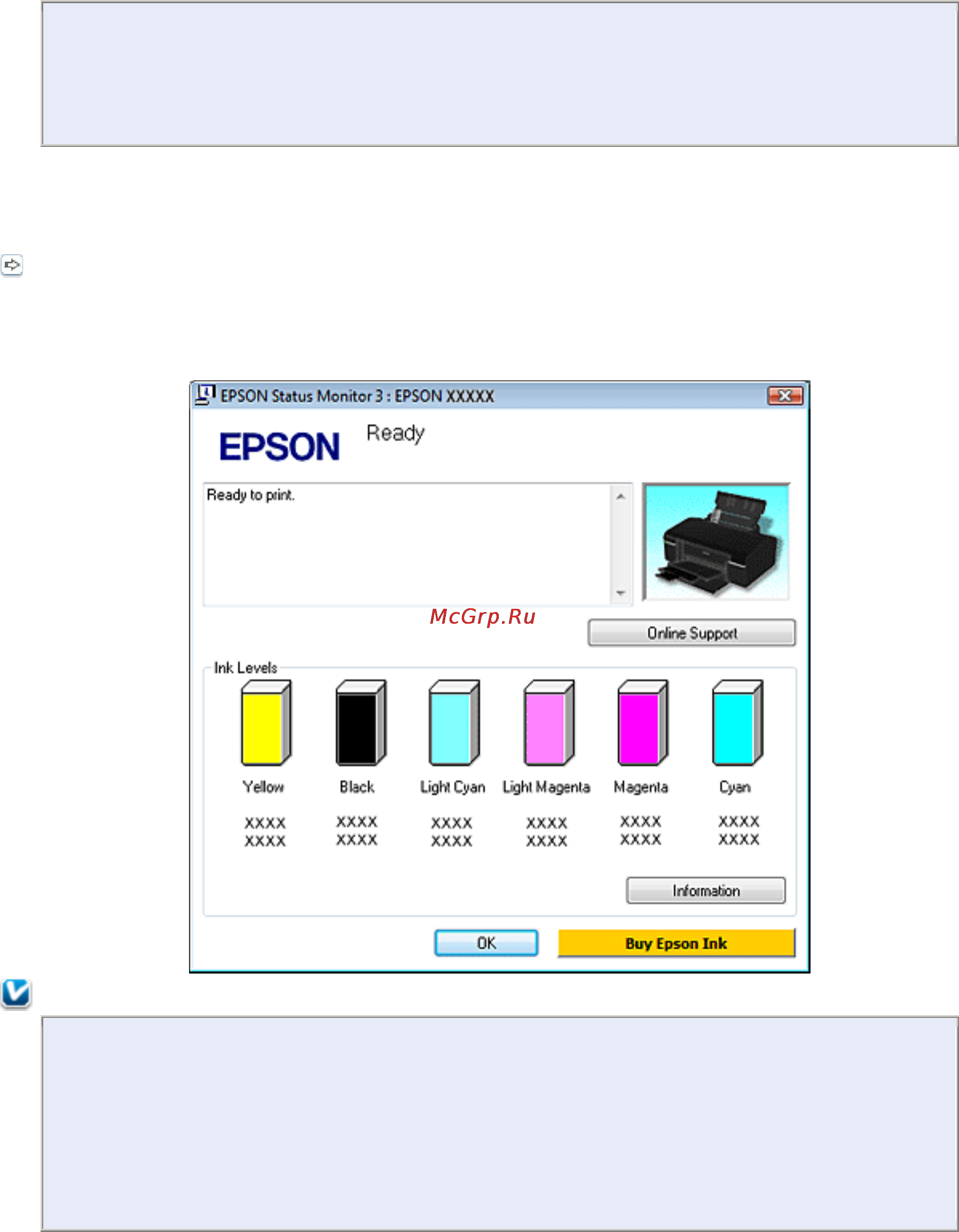Click the 'Ink Levels' group label
This screenshot has width=959, height=1232.
click(x=246, y=668)
